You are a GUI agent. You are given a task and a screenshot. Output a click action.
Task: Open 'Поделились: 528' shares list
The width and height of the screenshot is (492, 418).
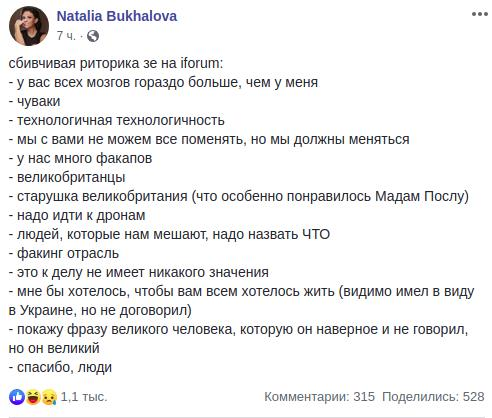point(433,397)
